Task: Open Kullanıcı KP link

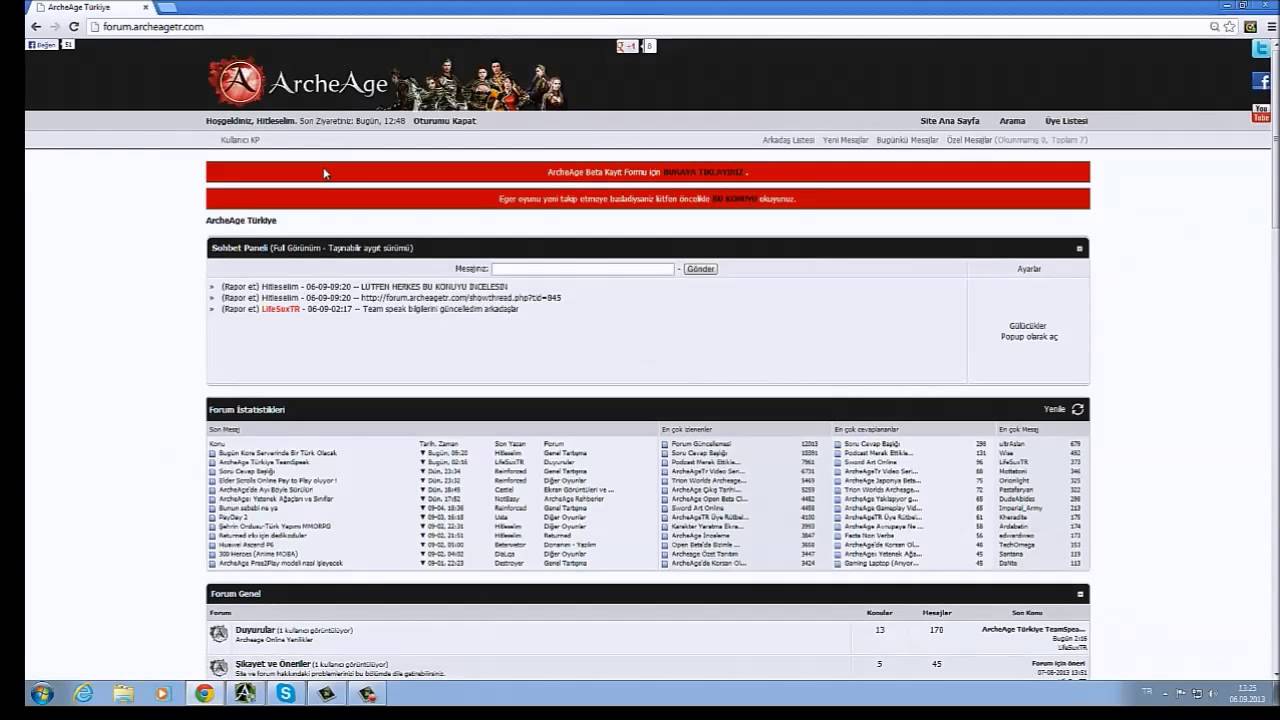Action: pos(240,140)
